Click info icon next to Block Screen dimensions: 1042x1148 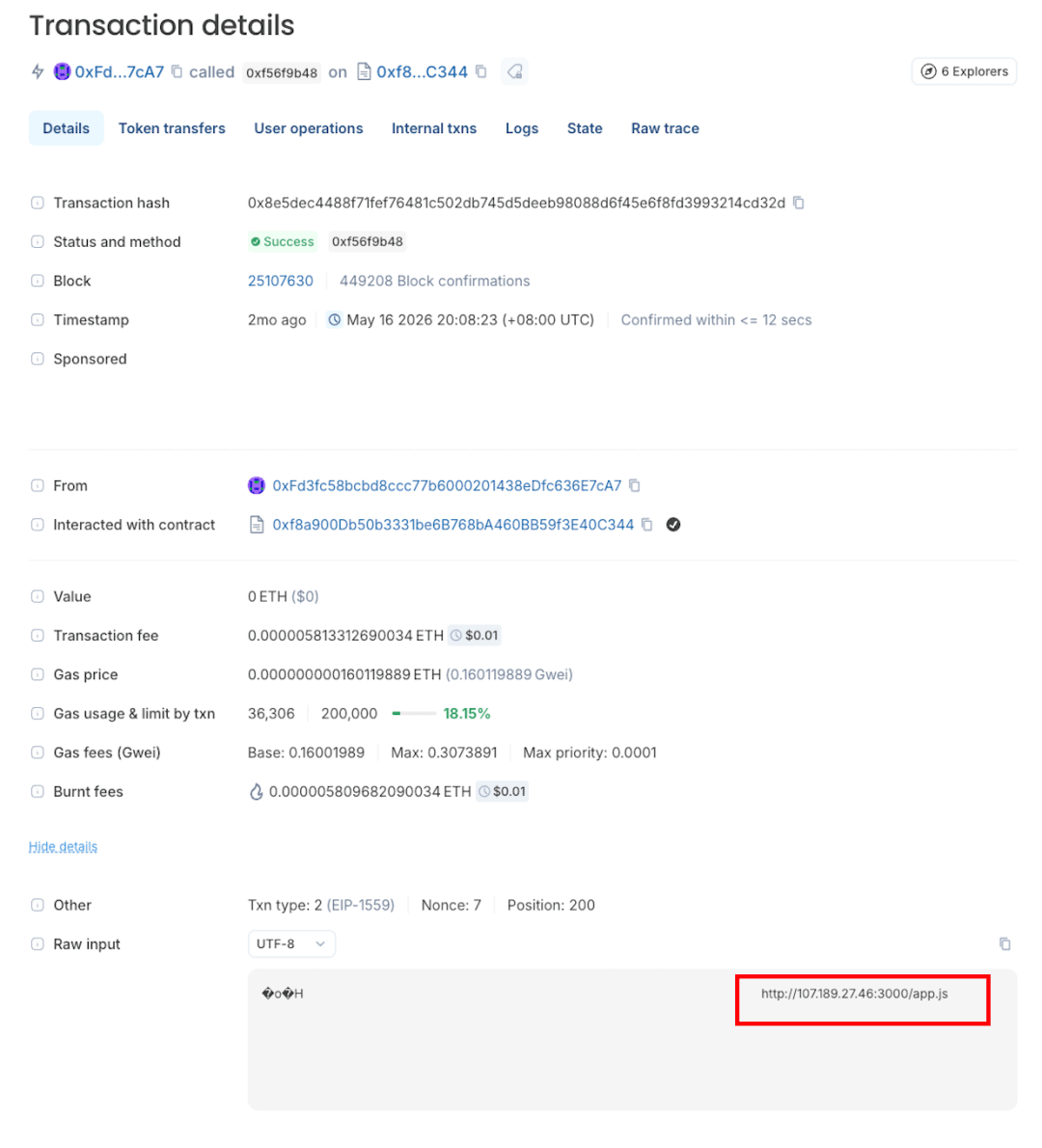click(x=38, y=281)
